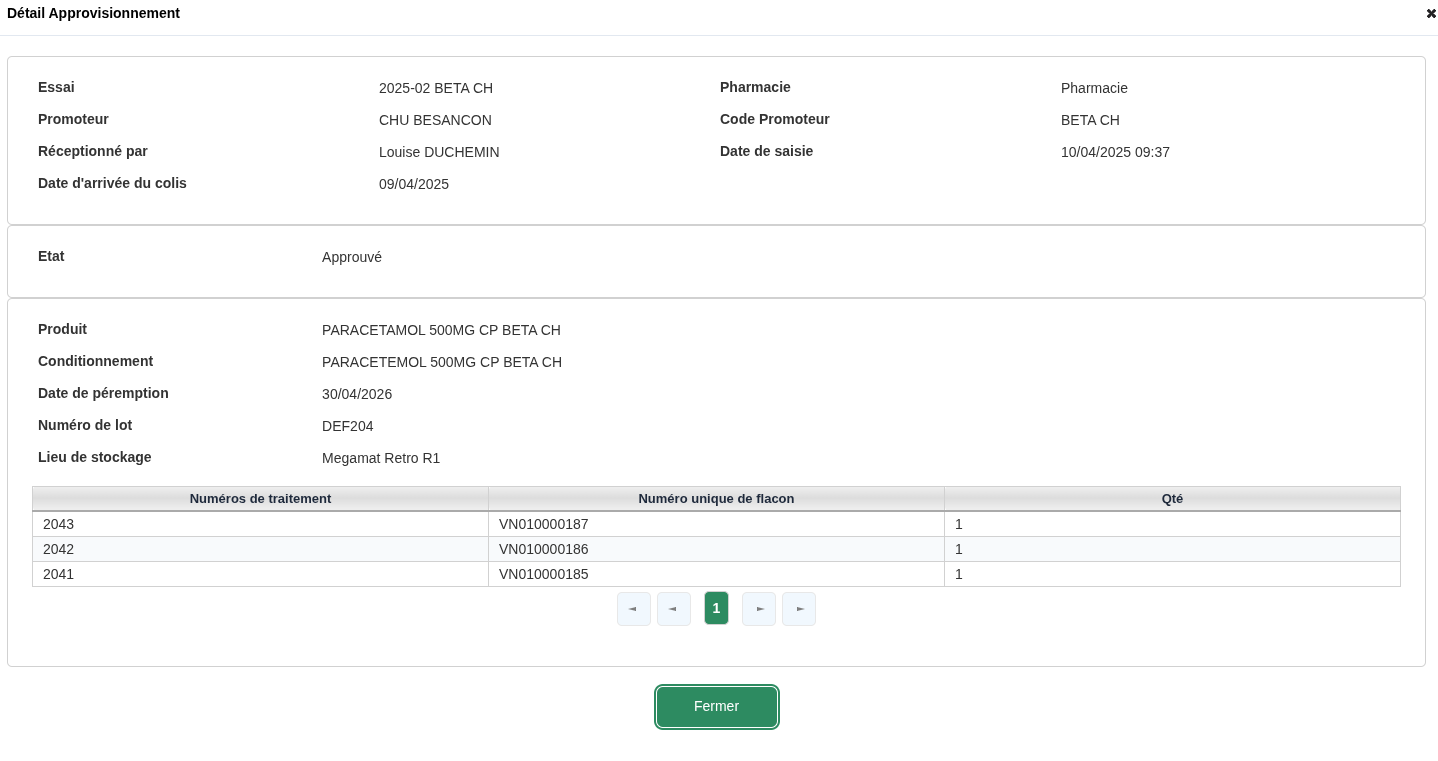Select table row for treatment number 2043
The image size is (1438, 761).
point(260,524)
